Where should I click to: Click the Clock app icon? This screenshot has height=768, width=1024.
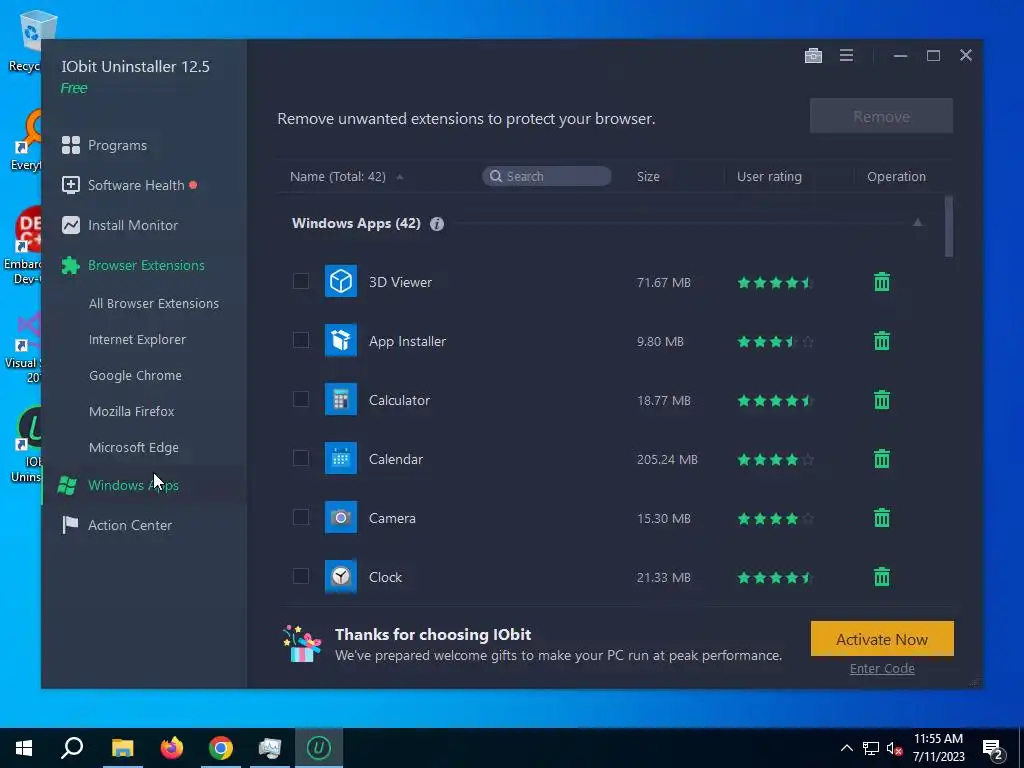pos(341,576)
